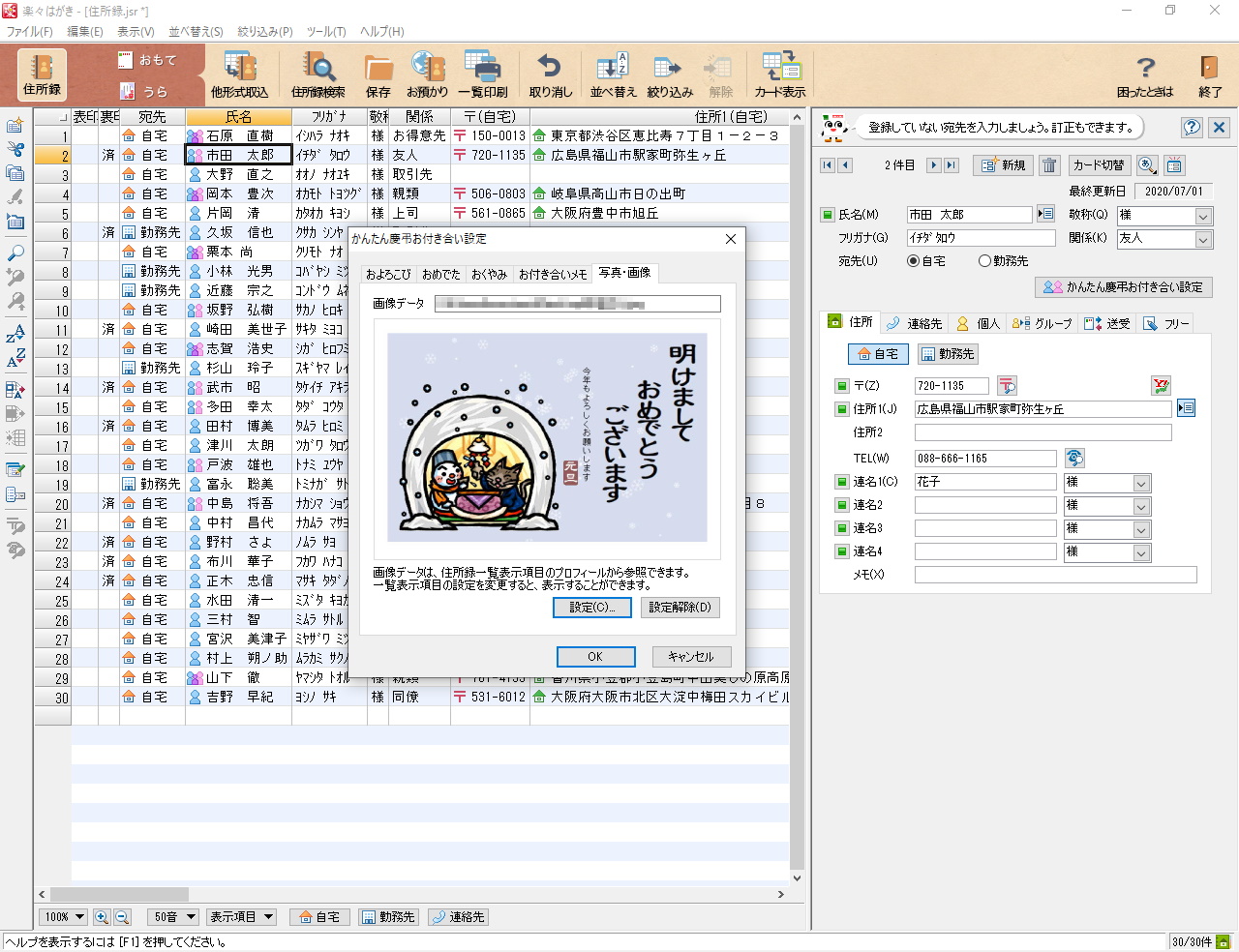Open 並べ替え sort icon
The image size is (1239, 952).
(x=613, y=74)
